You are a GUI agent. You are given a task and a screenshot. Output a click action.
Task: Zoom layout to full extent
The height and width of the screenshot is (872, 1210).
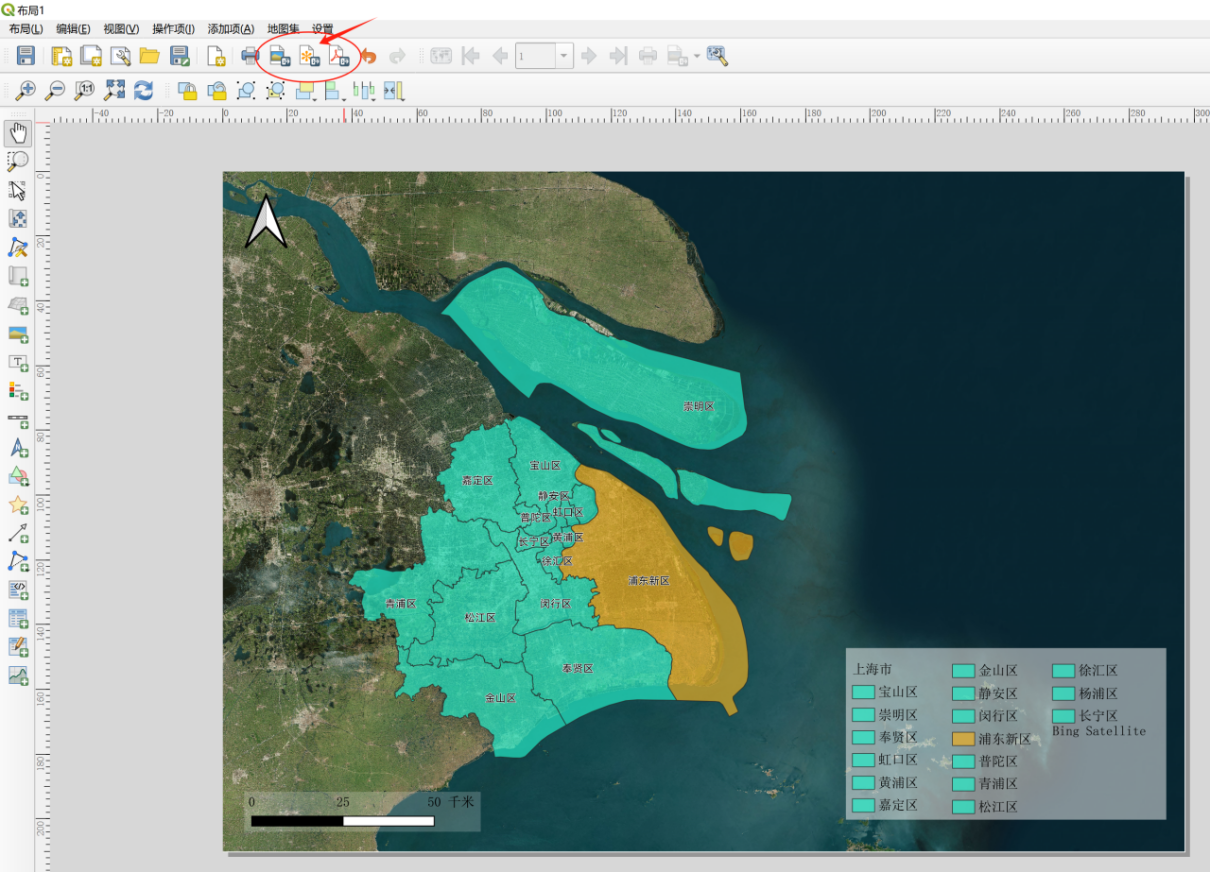pyautogui.click(x=116, y=90)
